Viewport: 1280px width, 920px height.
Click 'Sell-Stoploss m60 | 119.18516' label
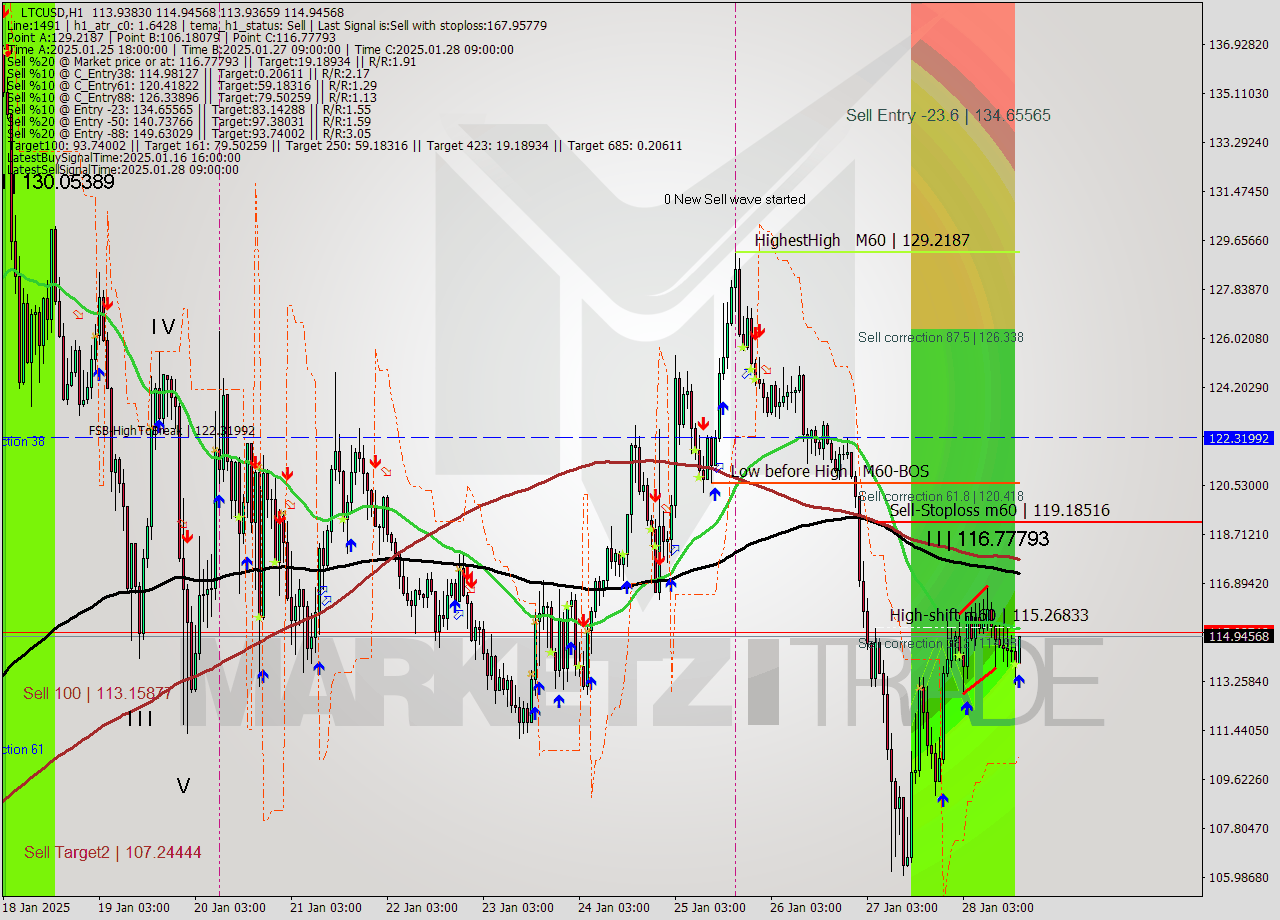(x=999, y=510)
